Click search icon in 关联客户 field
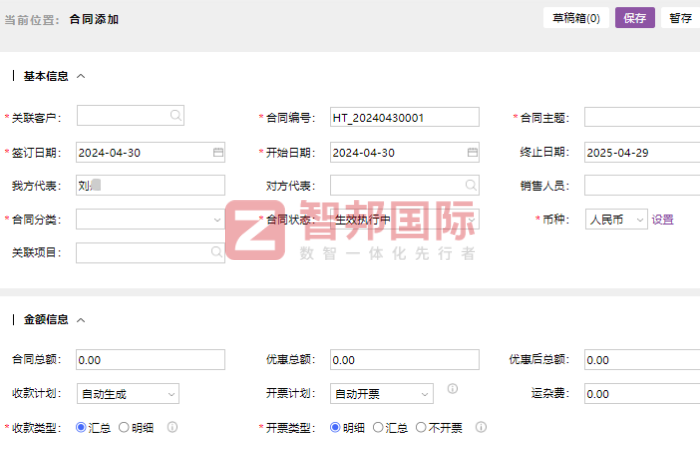The height and width of the screenshot is (460, 700). 176,117
